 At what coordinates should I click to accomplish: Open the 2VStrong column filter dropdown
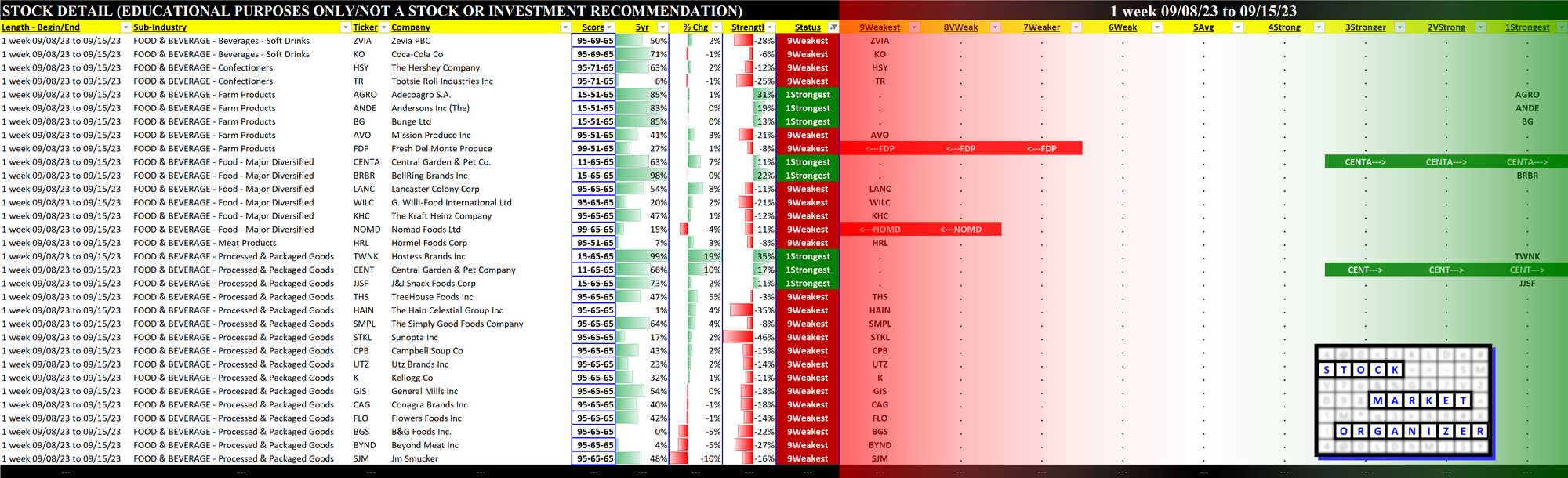(x=1481, y=27)
